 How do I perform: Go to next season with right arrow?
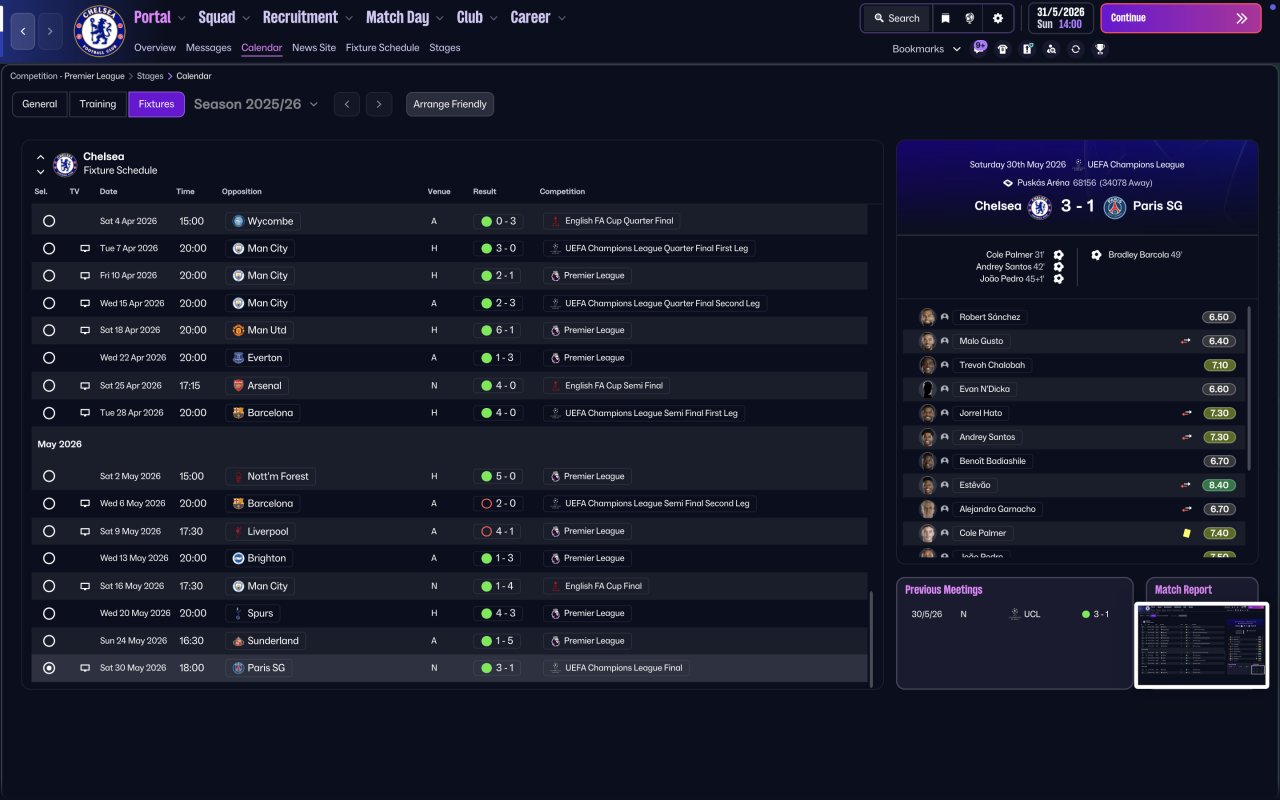tap(378, 104)
